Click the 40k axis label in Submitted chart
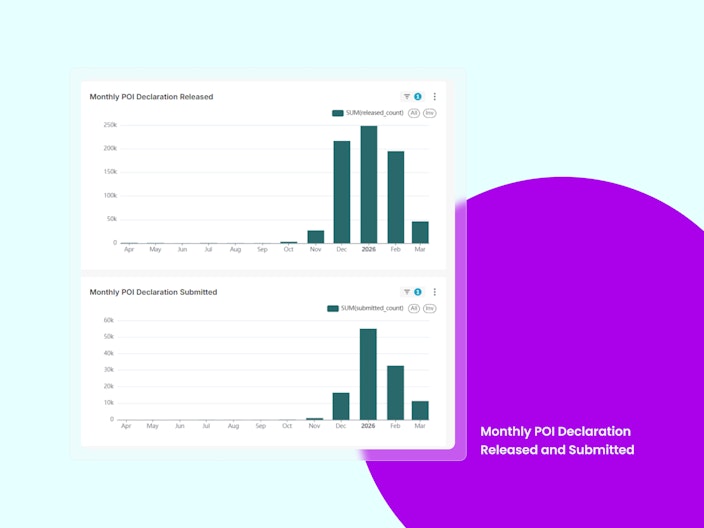Image resolution: width=704 pixels, height=528 pixels. (x=109, y=353)
